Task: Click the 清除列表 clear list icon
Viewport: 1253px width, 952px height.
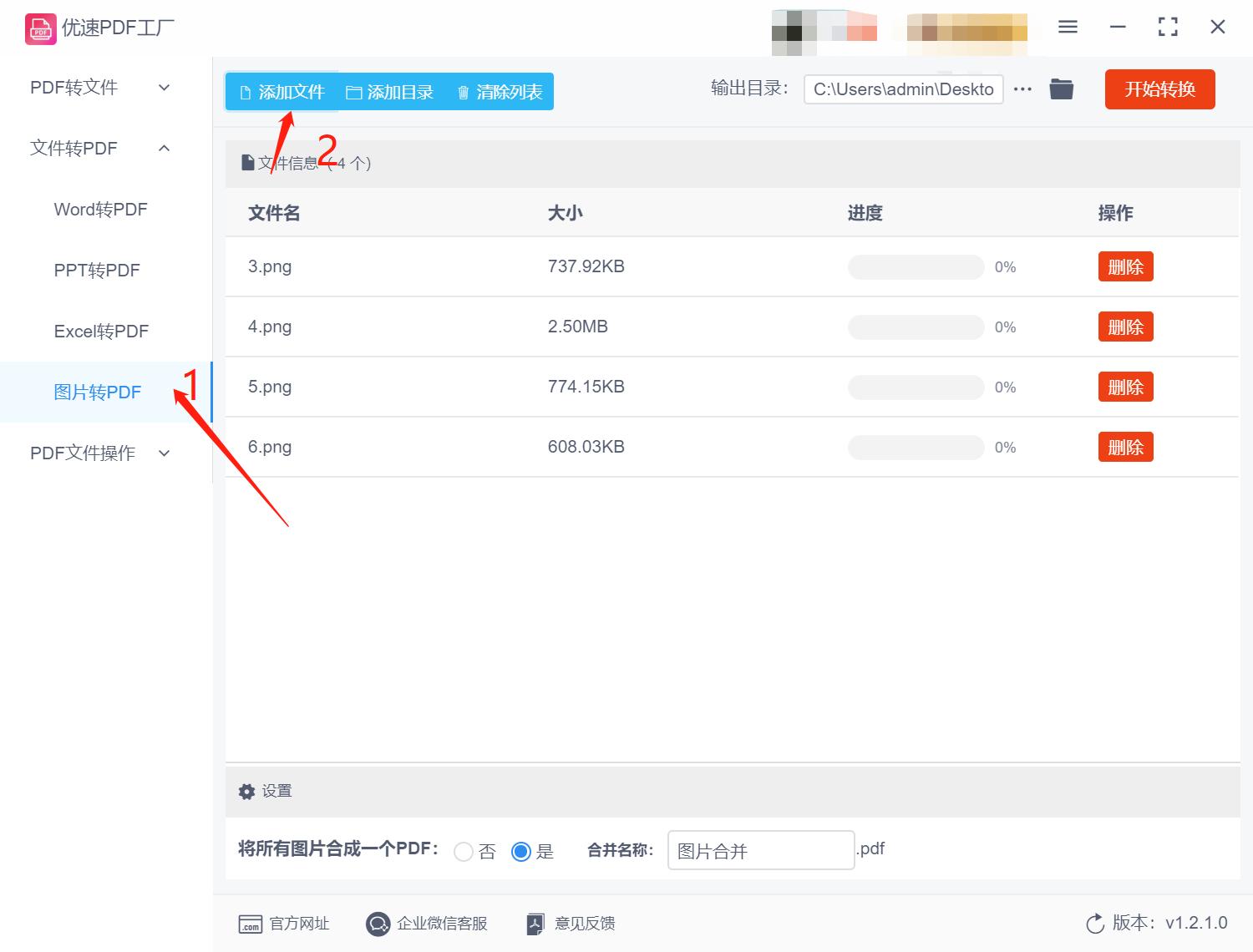Action: (x=464, y=92)
